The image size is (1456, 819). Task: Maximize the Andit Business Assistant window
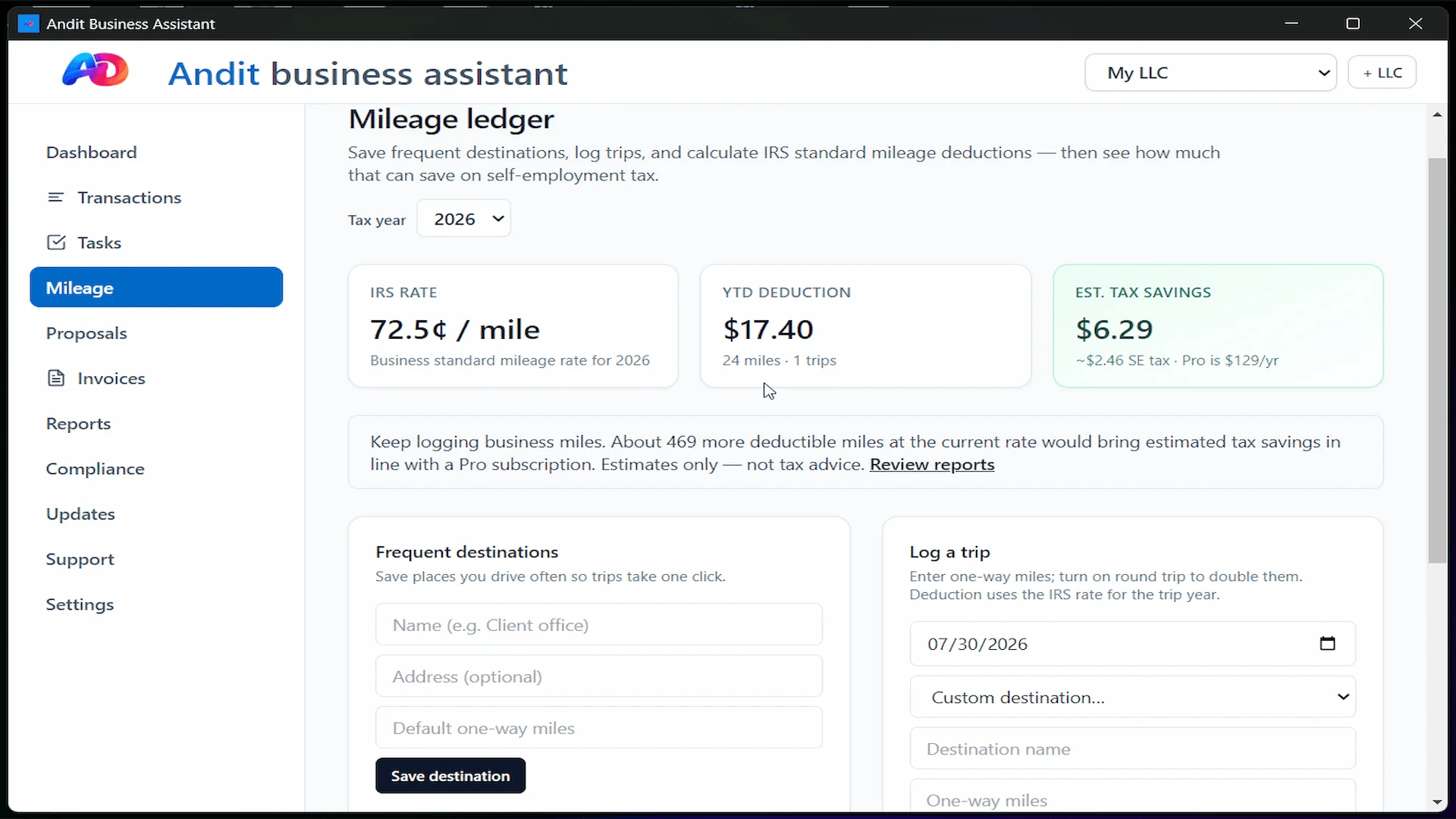pos(1353,24)
